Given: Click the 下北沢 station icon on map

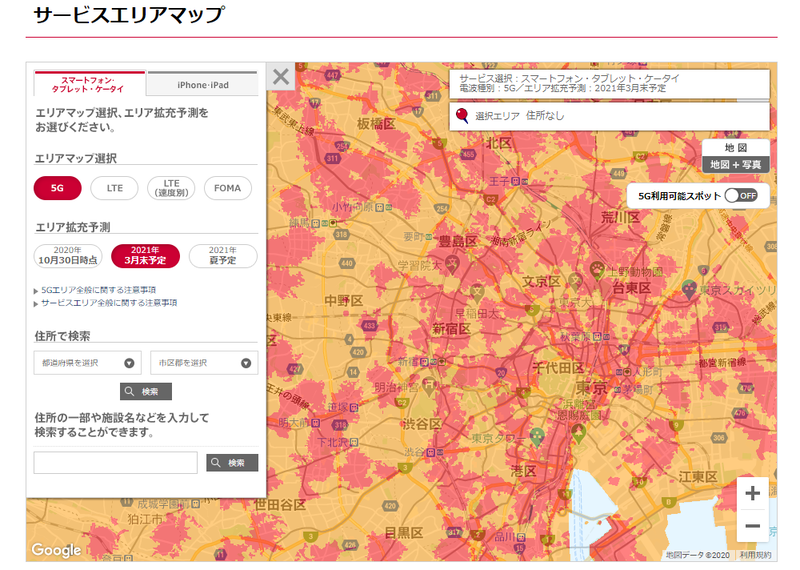Looking at the screenshot, I should coord(355,442).
